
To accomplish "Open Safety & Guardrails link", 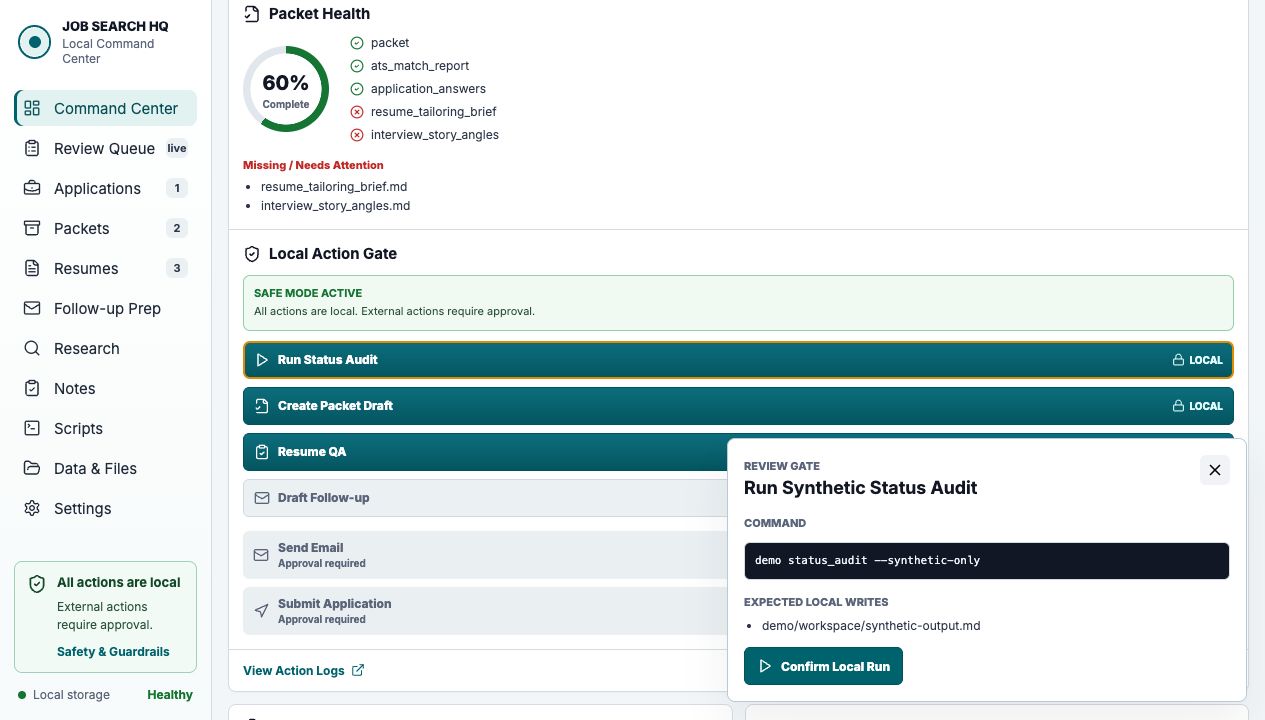I will click(113, 651).
